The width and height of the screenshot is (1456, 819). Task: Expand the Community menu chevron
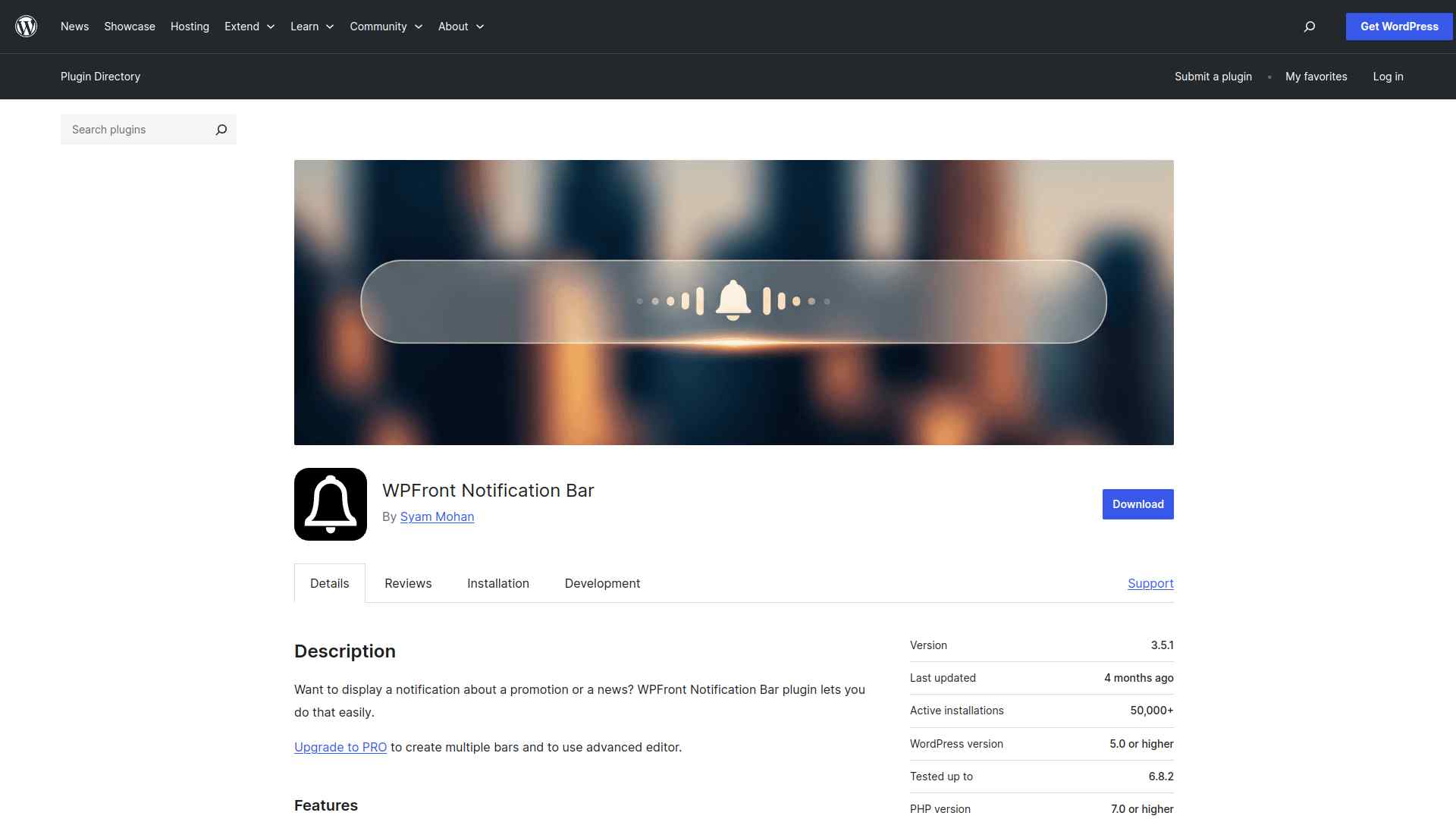click(419, 27)
